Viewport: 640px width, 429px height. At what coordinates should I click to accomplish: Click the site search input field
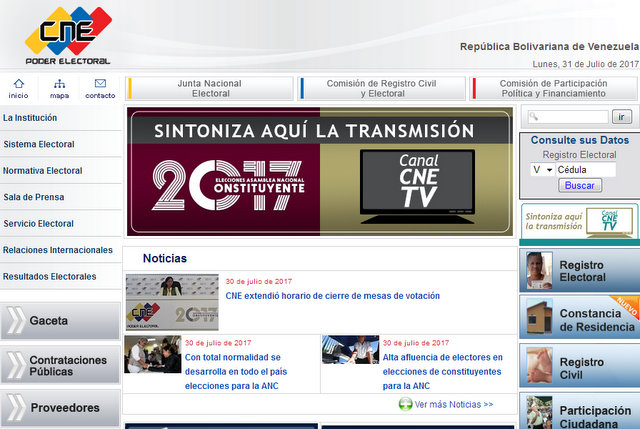(x=568, y=117)
